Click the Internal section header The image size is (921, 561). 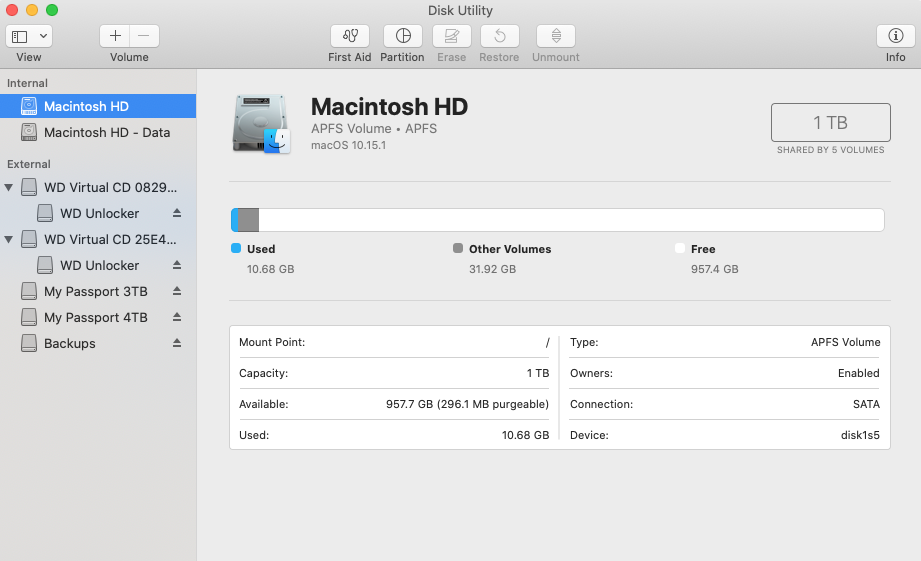[x=27, y=83]
